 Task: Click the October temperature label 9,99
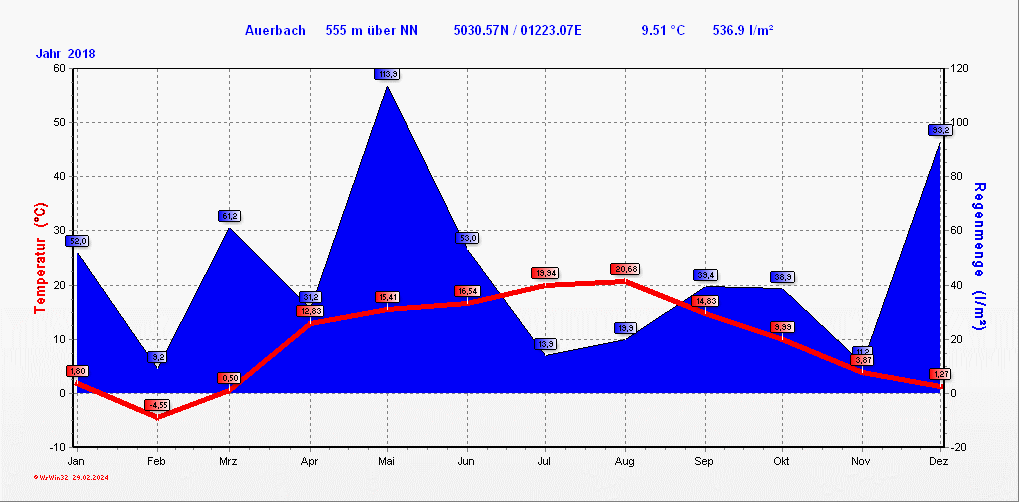[x=782, y=327]
